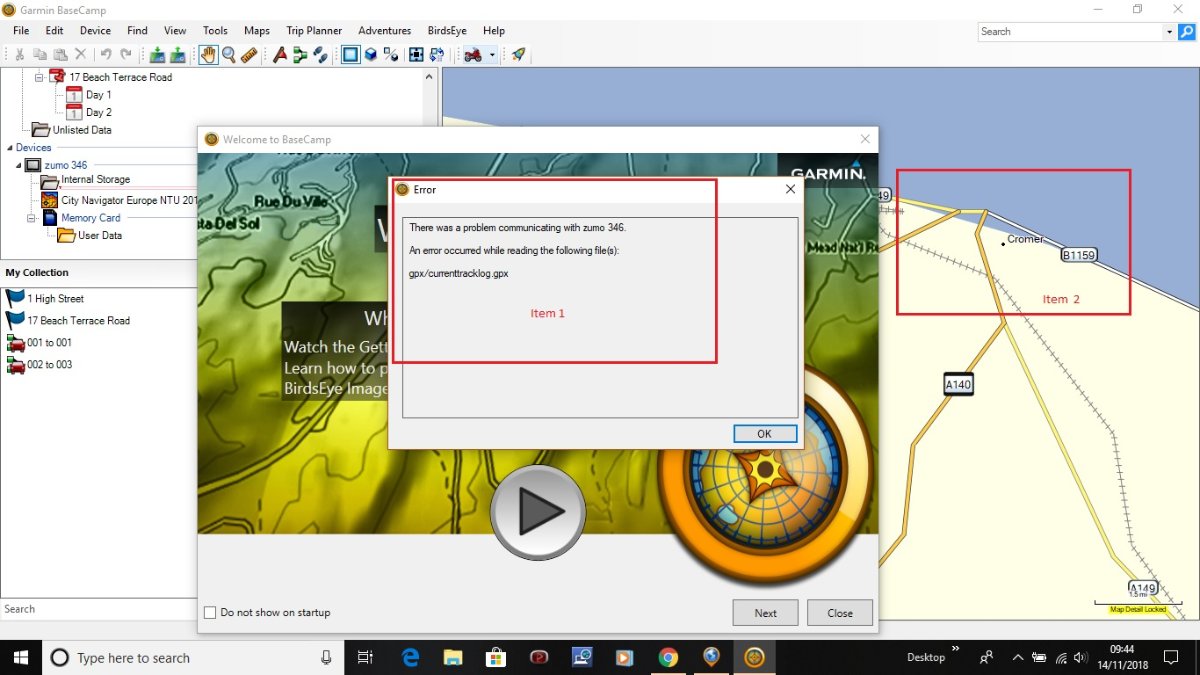The image size is (1200, 675).
Task: Click the Redo arrow icon
Action: pyautogui.click(x=126, y=55)
